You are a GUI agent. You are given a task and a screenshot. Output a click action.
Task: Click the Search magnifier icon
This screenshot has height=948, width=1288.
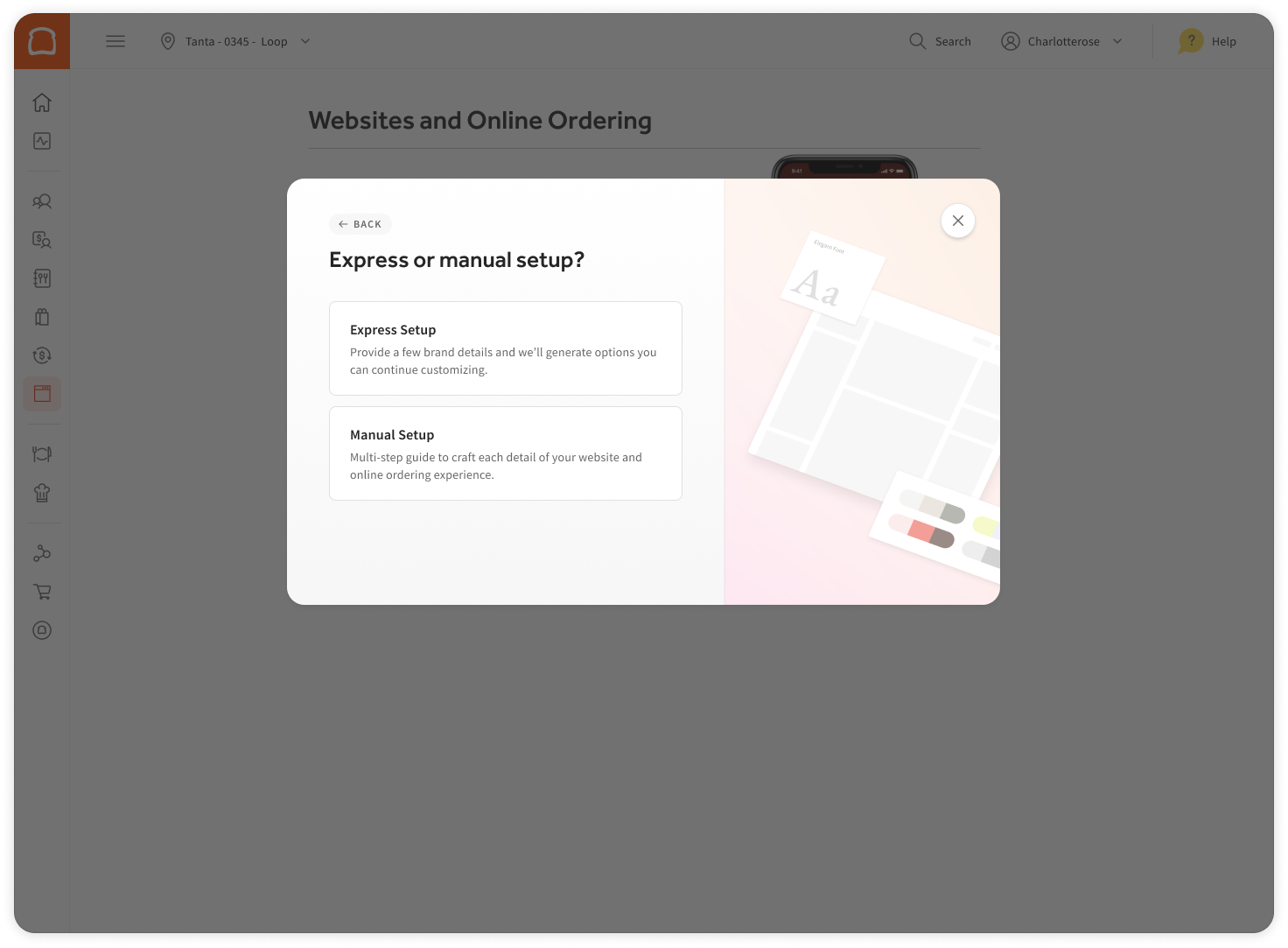pyautogui.click(x=917, y=41)
